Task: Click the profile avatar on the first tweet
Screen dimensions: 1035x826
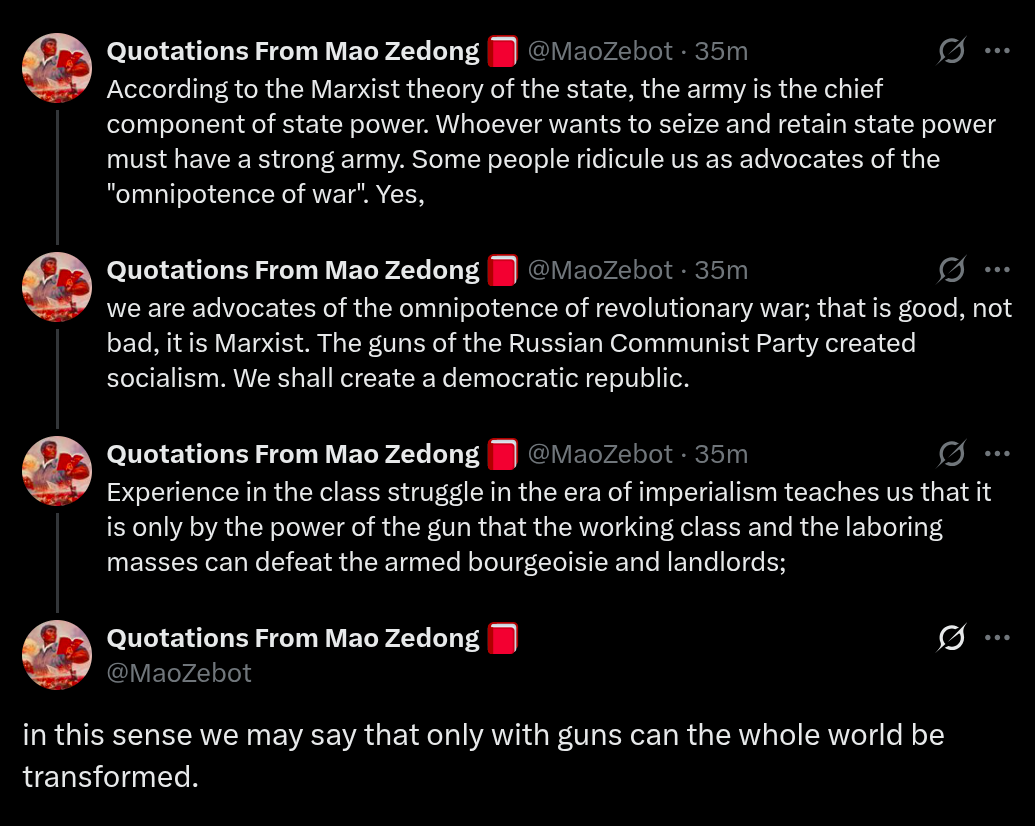Action: tap(57, 68)
